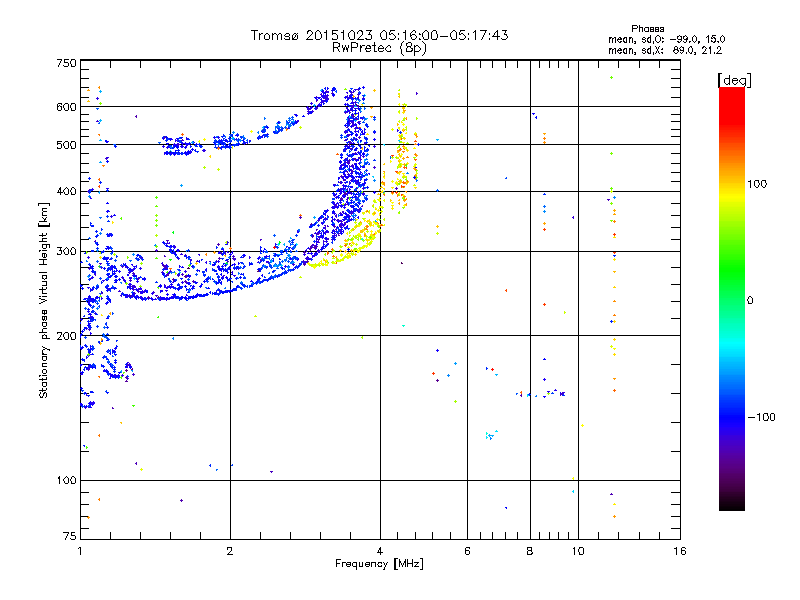The height and width of the screenshot is (600, 800).
Task: Click y-axis tick label '500'
Action: [66, 145]
